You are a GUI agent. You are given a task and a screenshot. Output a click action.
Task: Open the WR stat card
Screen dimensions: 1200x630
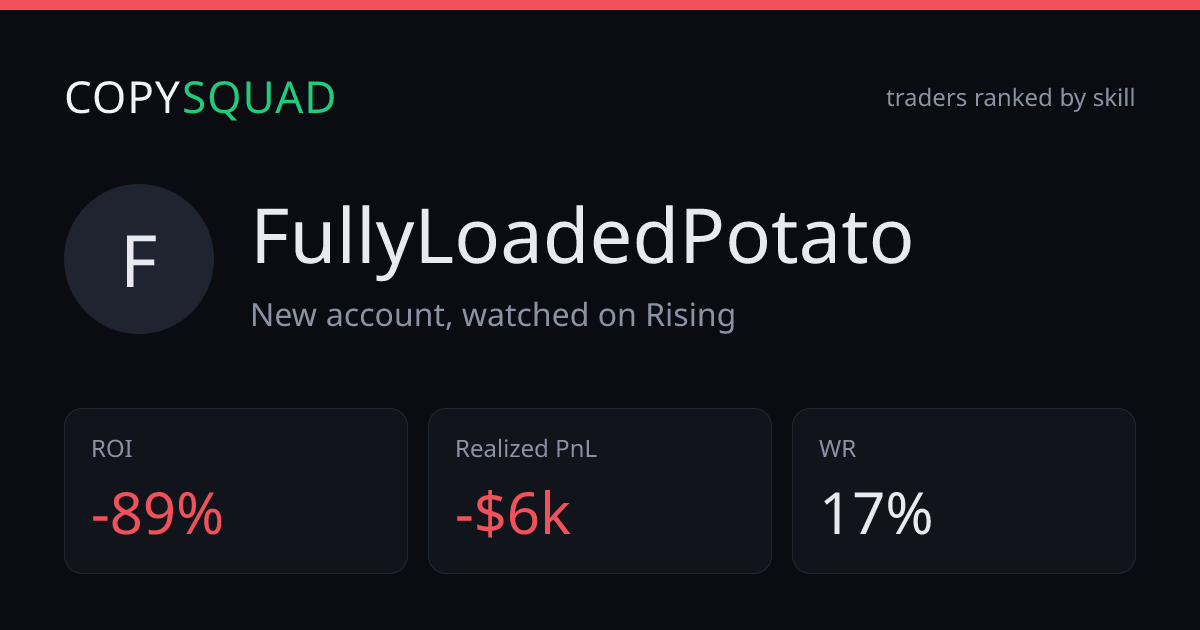click(x=964, y=491)
